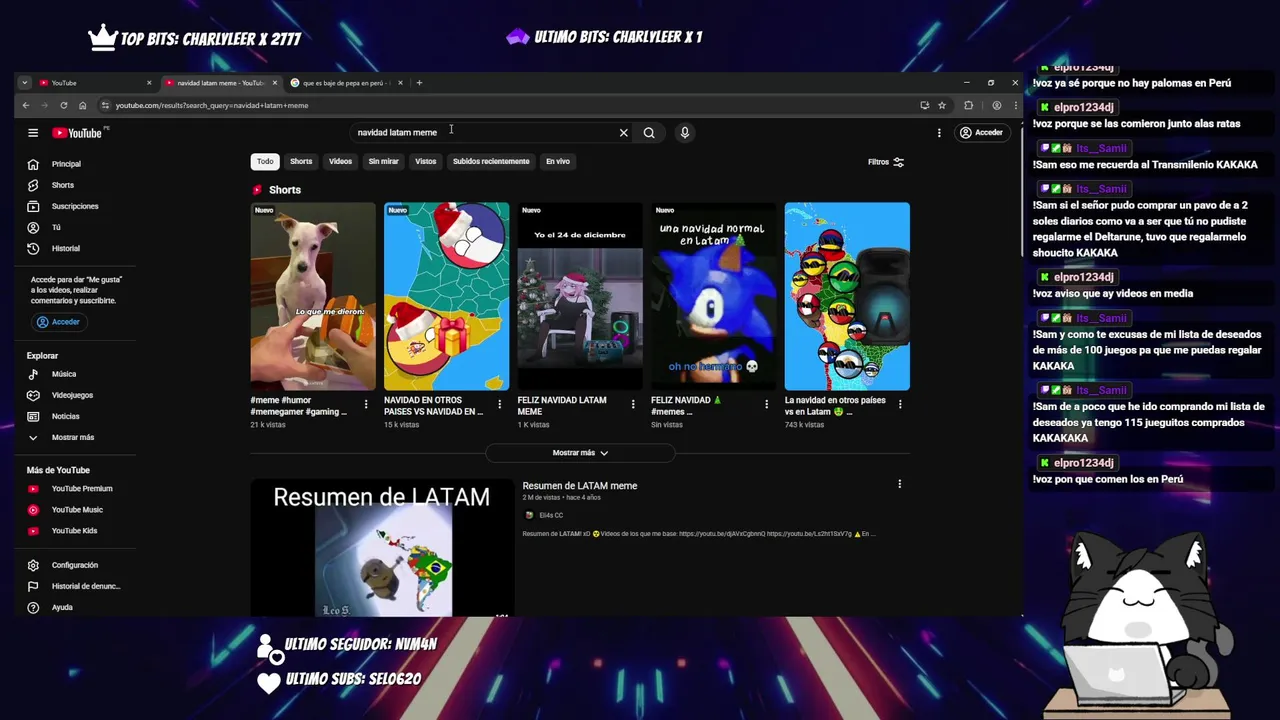
Task: Select the Shorts filter chip
Action: 301,161
